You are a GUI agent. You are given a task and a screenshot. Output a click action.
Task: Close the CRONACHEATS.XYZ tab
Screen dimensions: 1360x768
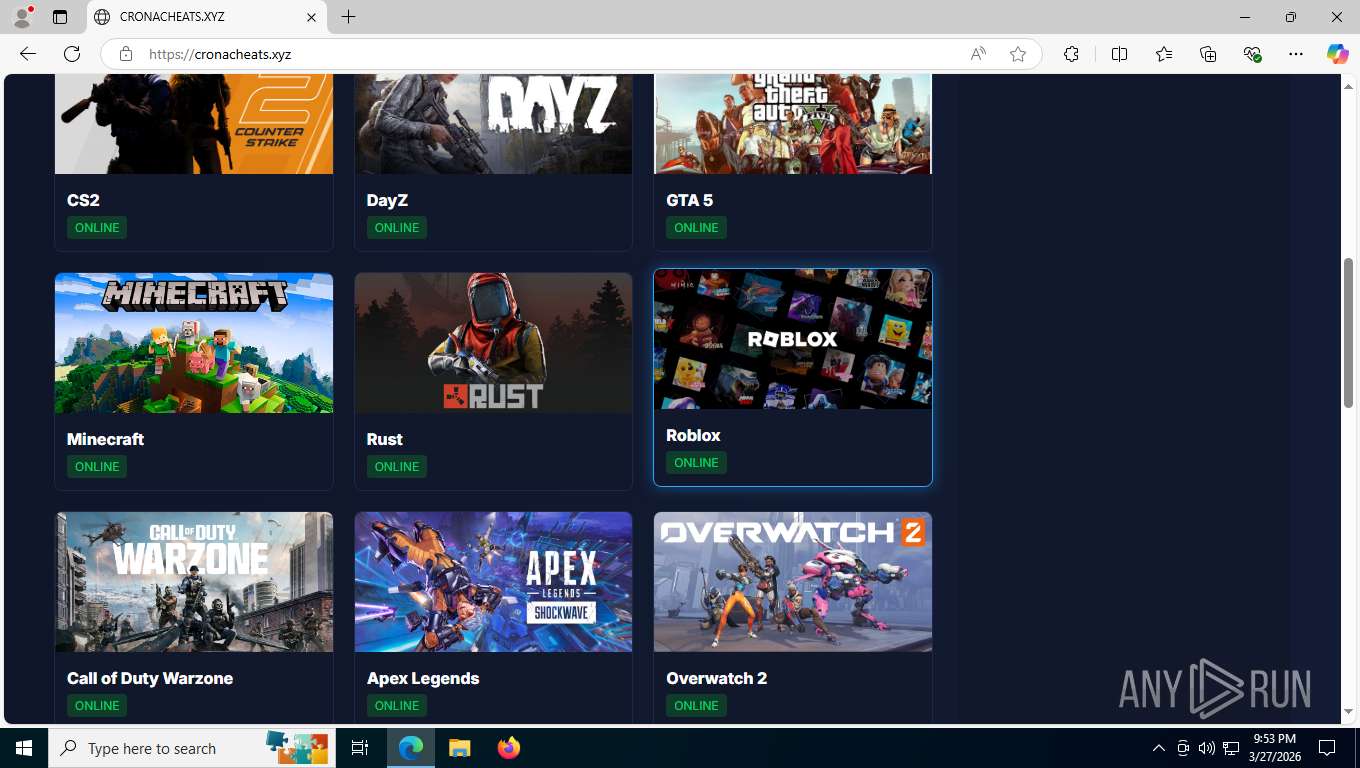click(x=311, y=17)
